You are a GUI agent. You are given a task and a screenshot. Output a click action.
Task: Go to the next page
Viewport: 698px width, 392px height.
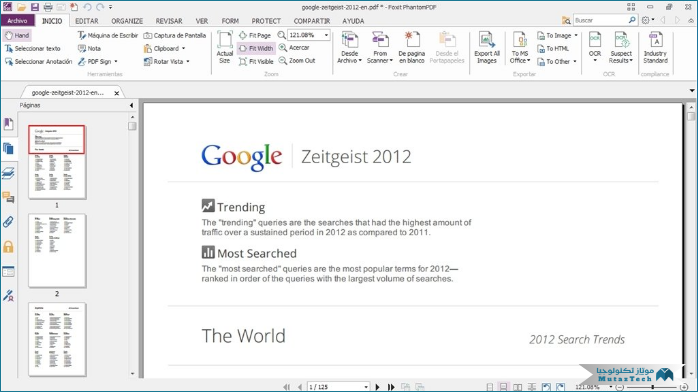(x=377, y=387)
